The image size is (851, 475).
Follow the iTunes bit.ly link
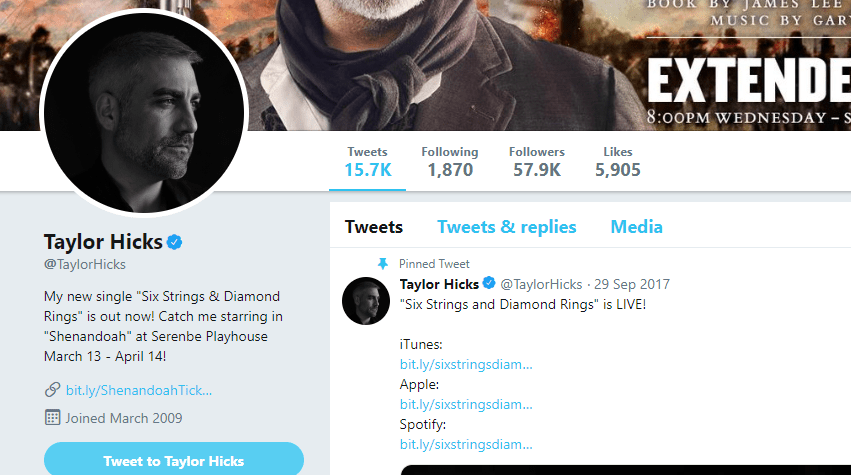tap(466, 364)
